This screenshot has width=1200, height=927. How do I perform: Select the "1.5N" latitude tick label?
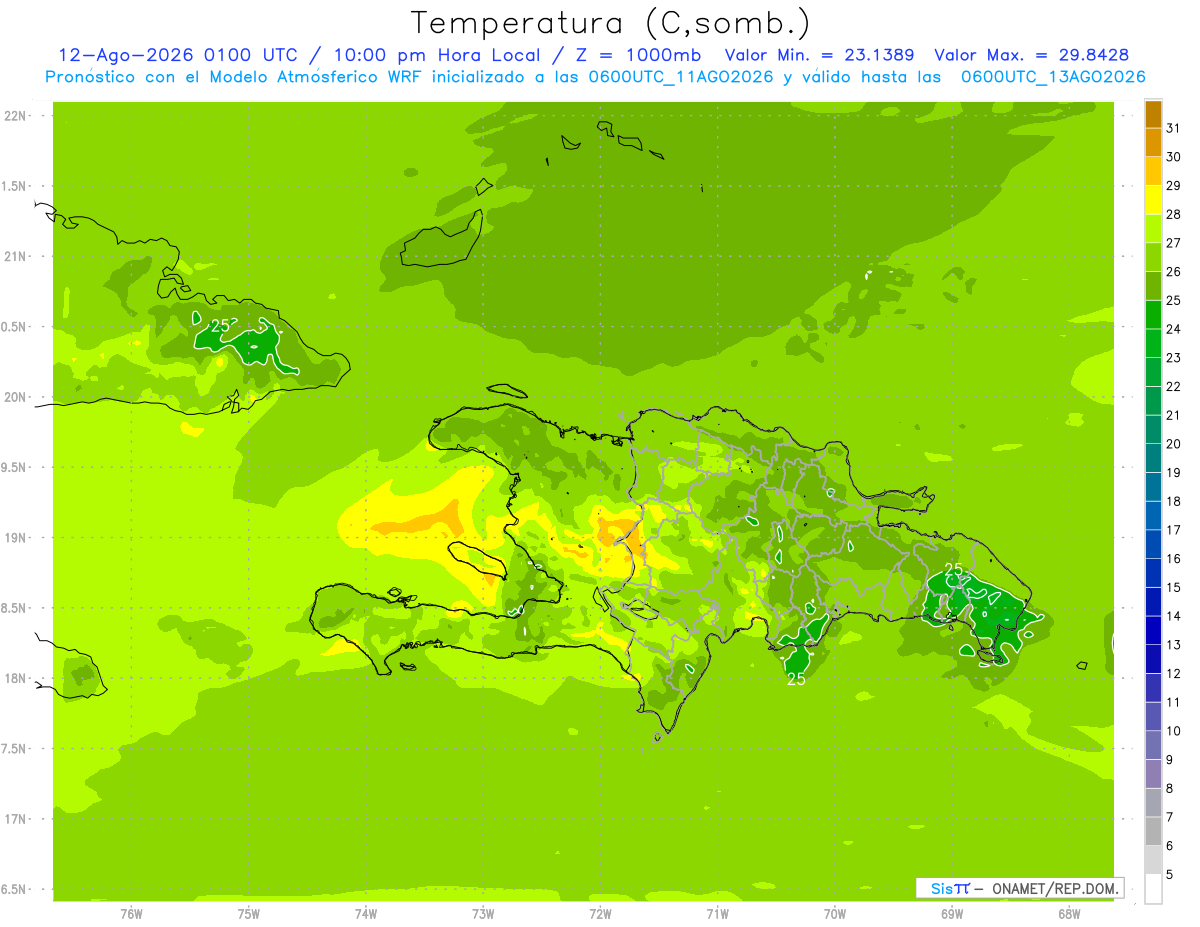click(x=16, y=186)
